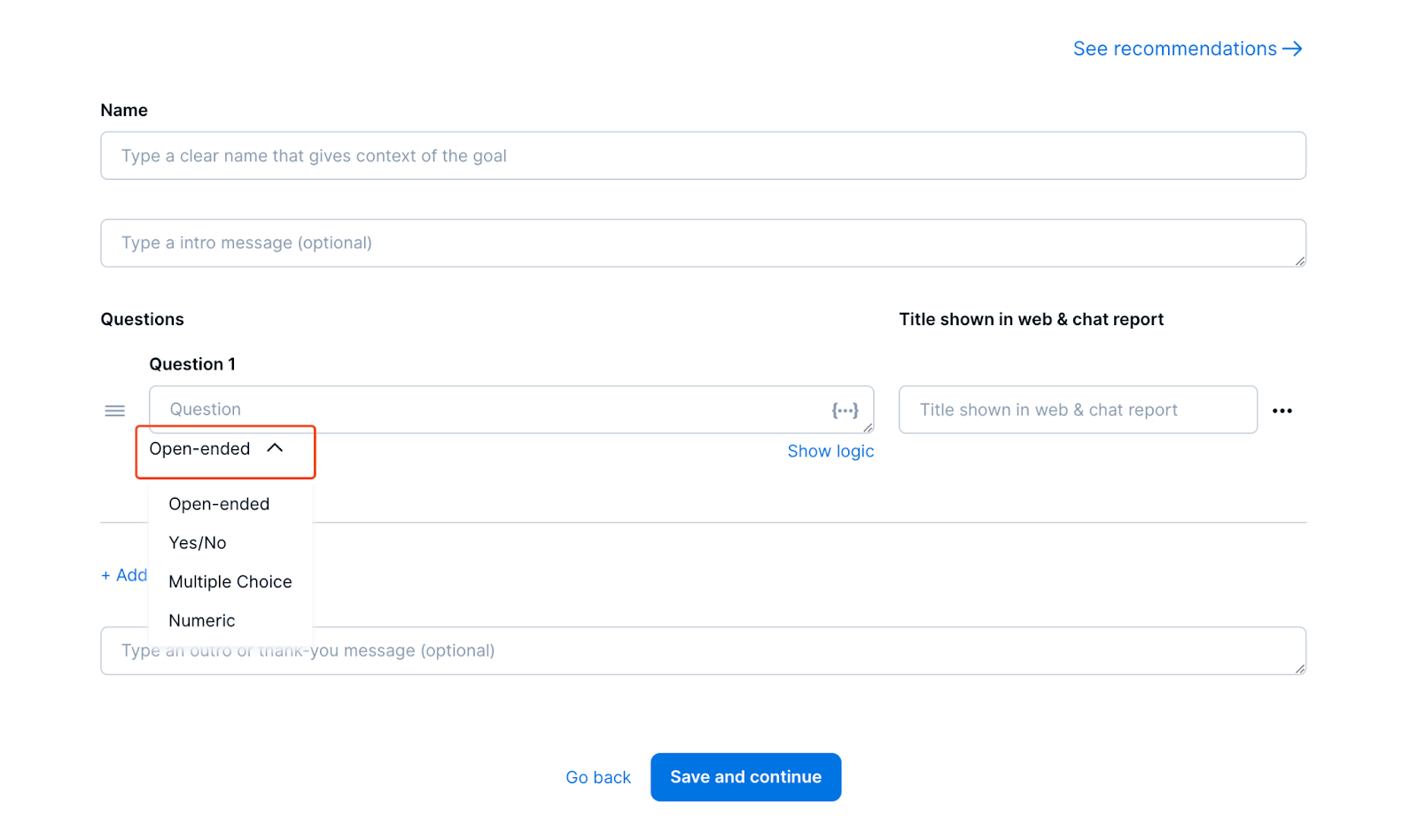
Task: Click the plus icon next to Add
Action: [105, 575]
